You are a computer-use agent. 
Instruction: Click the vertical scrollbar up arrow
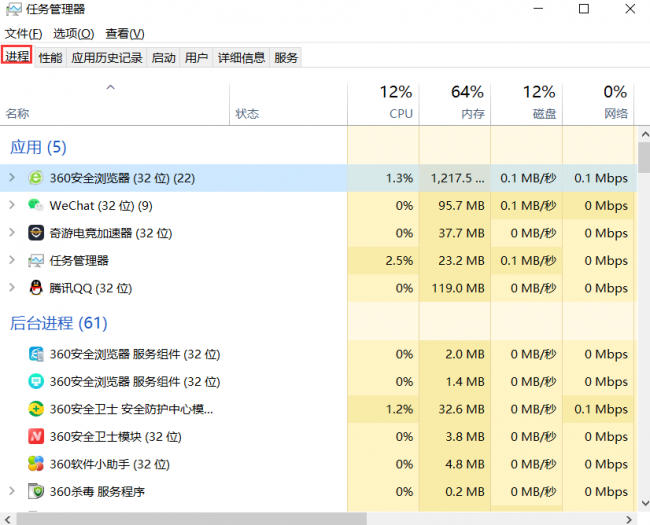point(645,134)
